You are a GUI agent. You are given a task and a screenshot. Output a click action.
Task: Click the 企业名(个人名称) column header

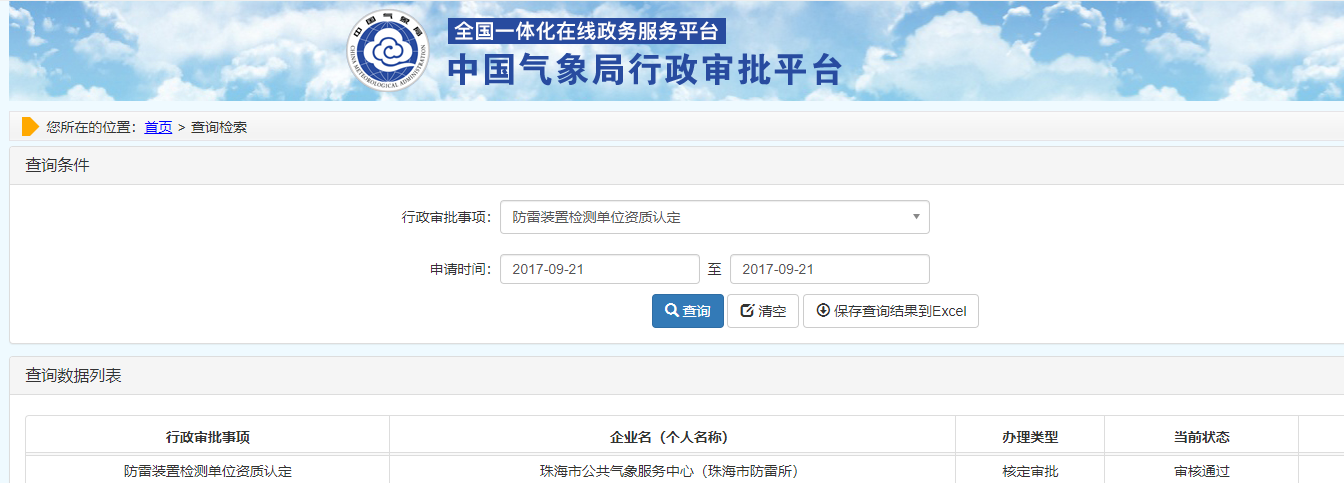(x=672, y=437)
